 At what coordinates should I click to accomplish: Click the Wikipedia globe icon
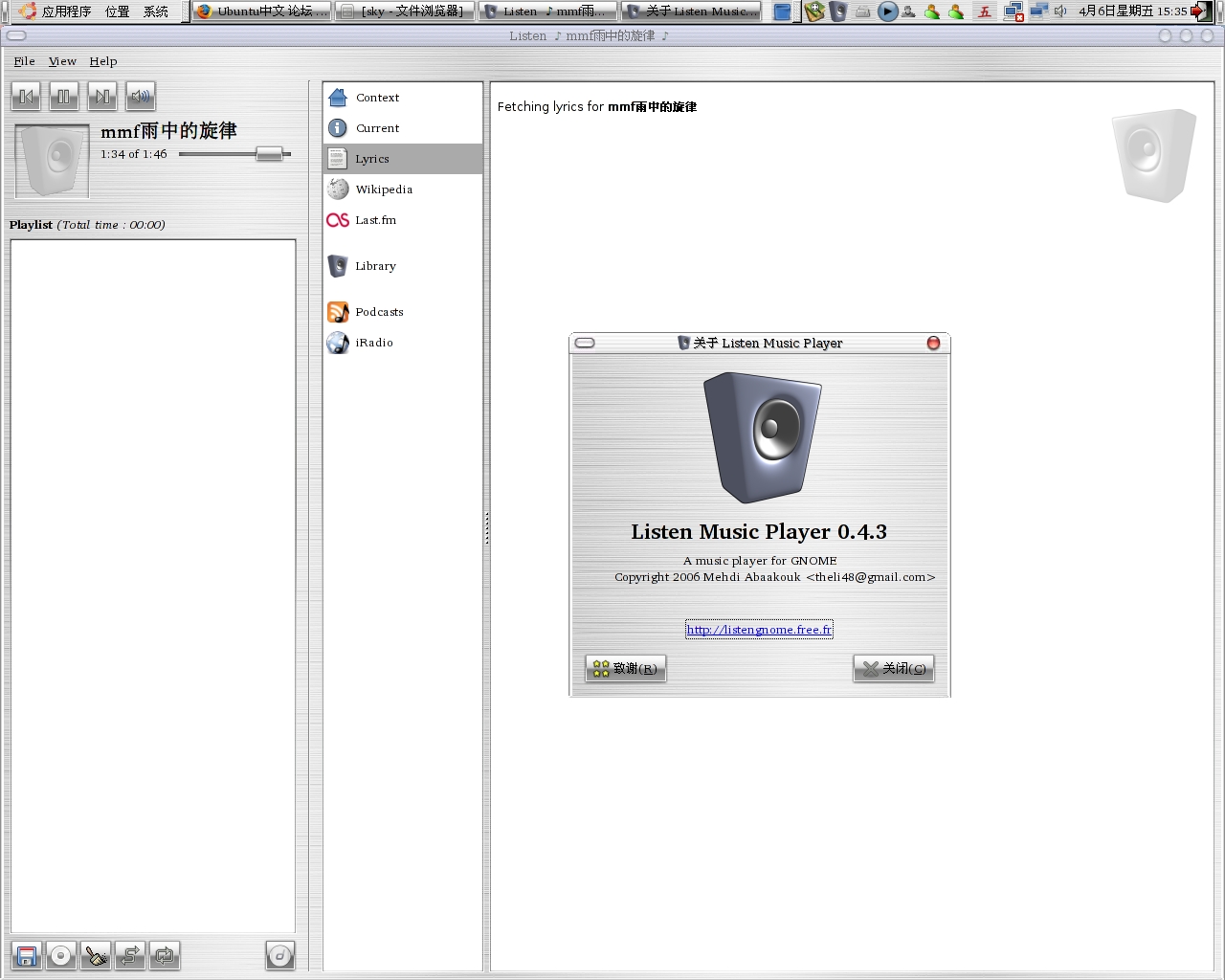[338, 189]
